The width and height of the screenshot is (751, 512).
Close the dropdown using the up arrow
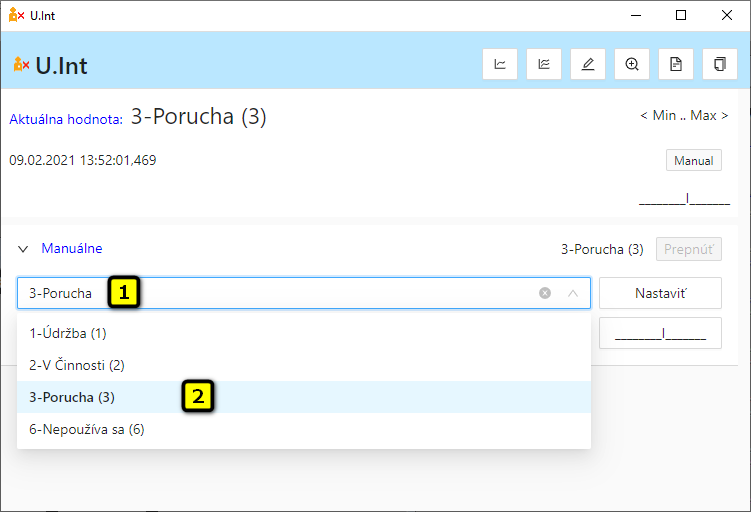(573, 294)
